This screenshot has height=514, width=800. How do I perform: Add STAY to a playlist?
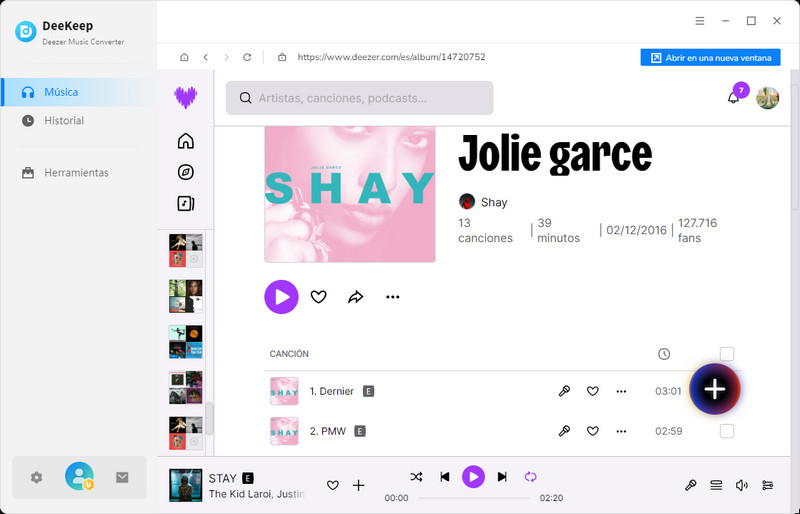click(x=359, y=485)
